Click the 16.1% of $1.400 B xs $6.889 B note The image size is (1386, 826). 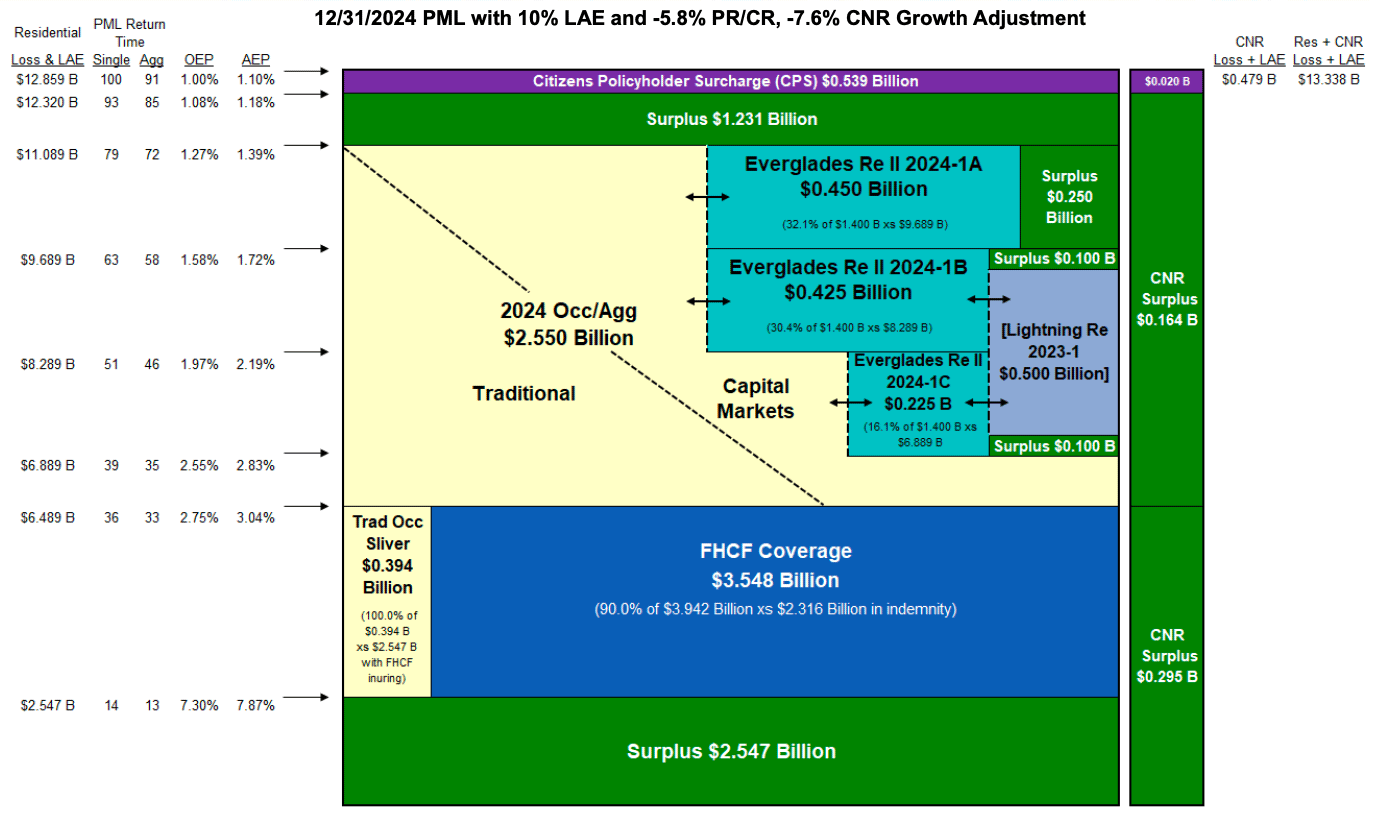click(x=918, y=433)
